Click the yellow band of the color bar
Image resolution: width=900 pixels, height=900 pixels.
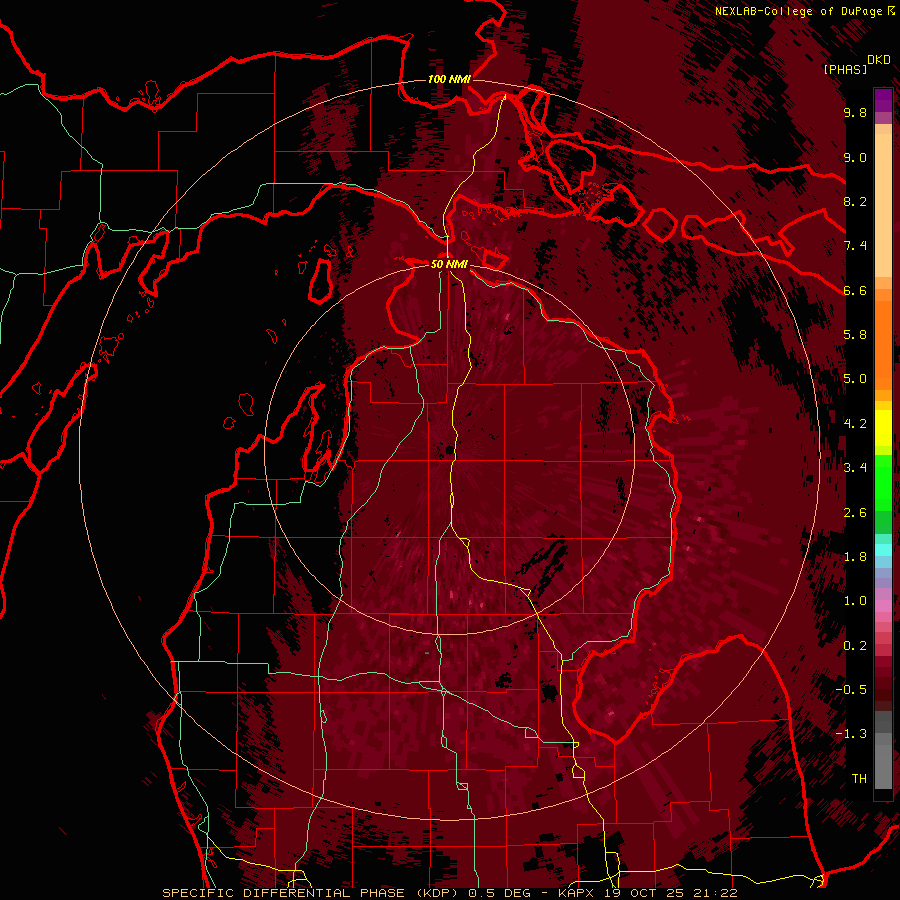[x=883, y=428]
